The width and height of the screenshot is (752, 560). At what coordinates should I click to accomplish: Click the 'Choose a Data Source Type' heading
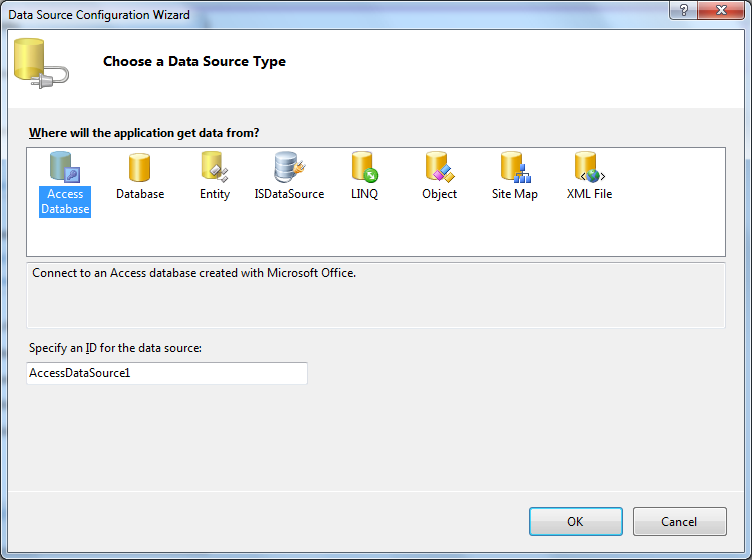click(194, 62)
